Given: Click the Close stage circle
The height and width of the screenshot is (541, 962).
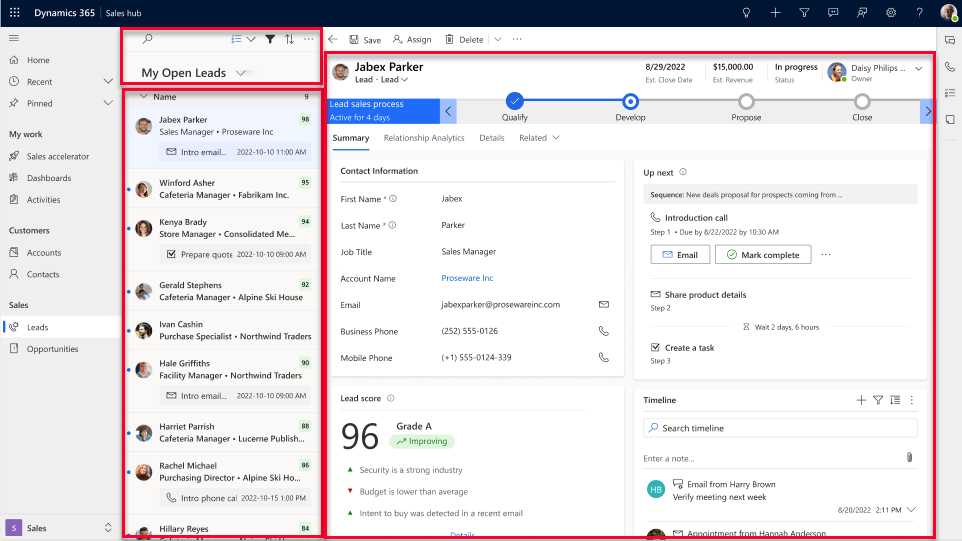Looking at the screenshot, I should (x=862, y=101).
